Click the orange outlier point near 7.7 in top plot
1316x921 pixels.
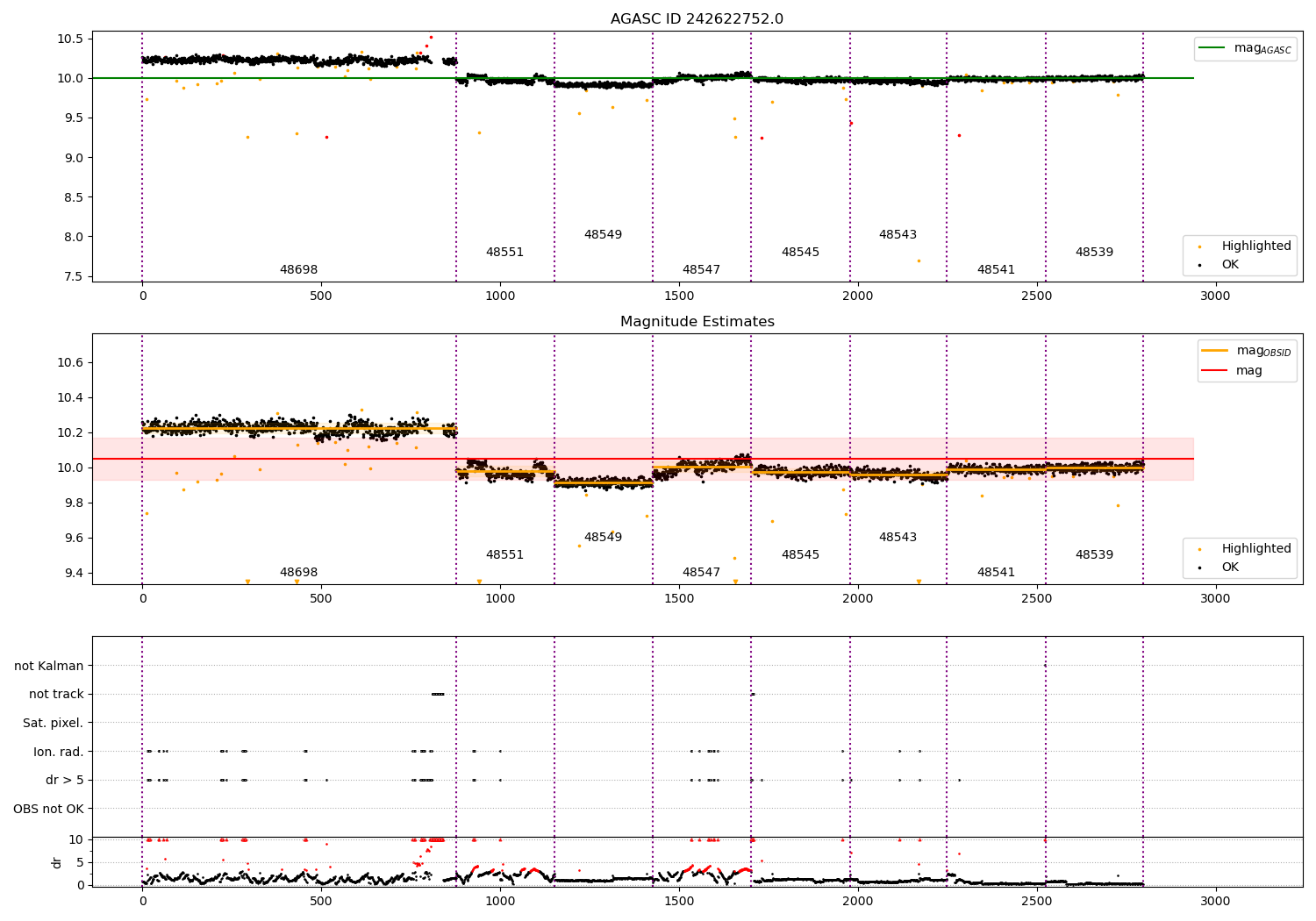click(919, 261)
